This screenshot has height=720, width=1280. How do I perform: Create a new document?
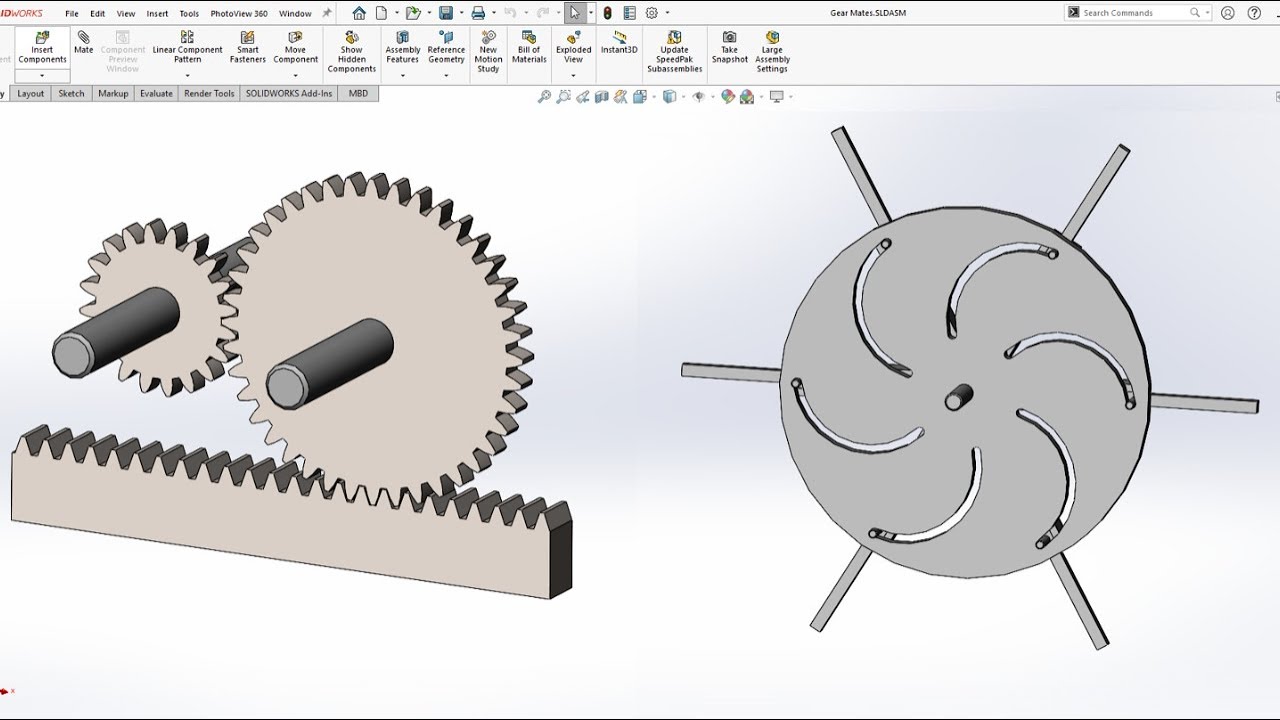coord(381,13)
